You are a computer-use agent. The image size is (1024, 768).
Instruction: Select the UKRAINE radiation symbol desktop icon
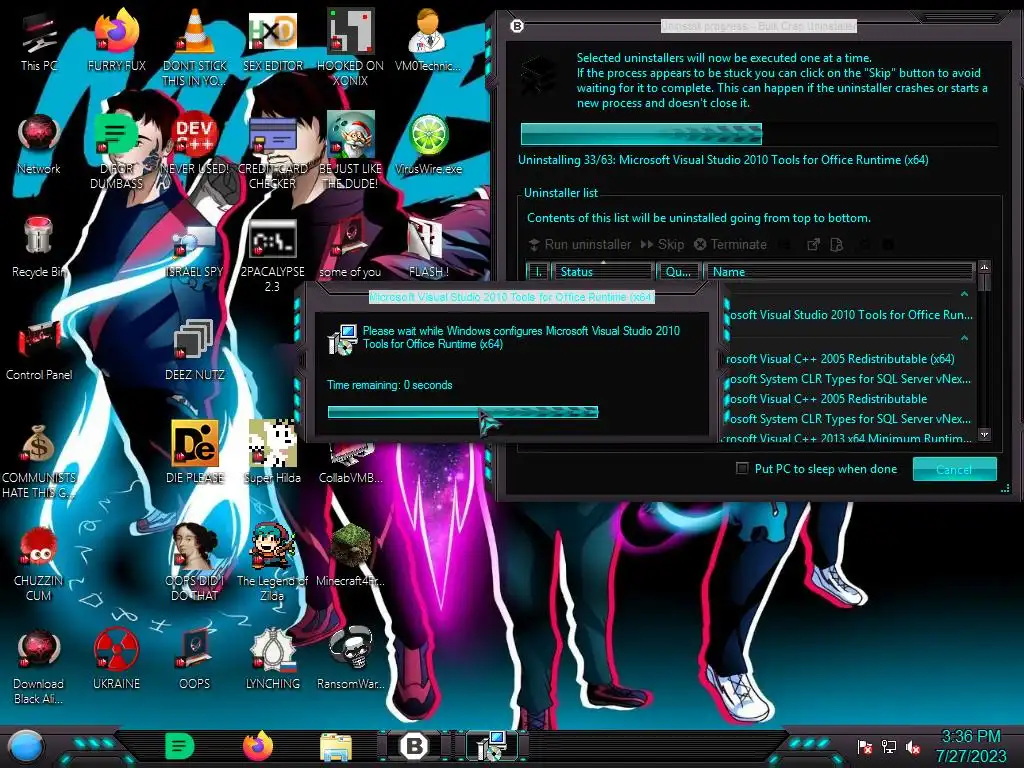(116, 659)
